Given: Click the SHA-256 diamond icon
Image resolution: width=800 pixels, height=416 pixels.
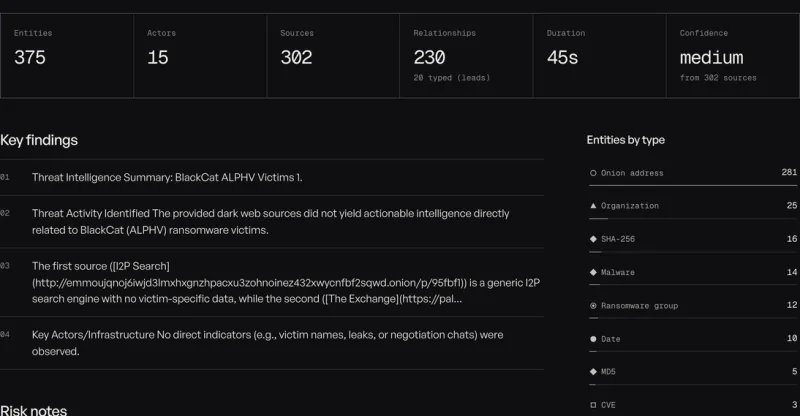Looking at the screenshot, I should [593, 239].
